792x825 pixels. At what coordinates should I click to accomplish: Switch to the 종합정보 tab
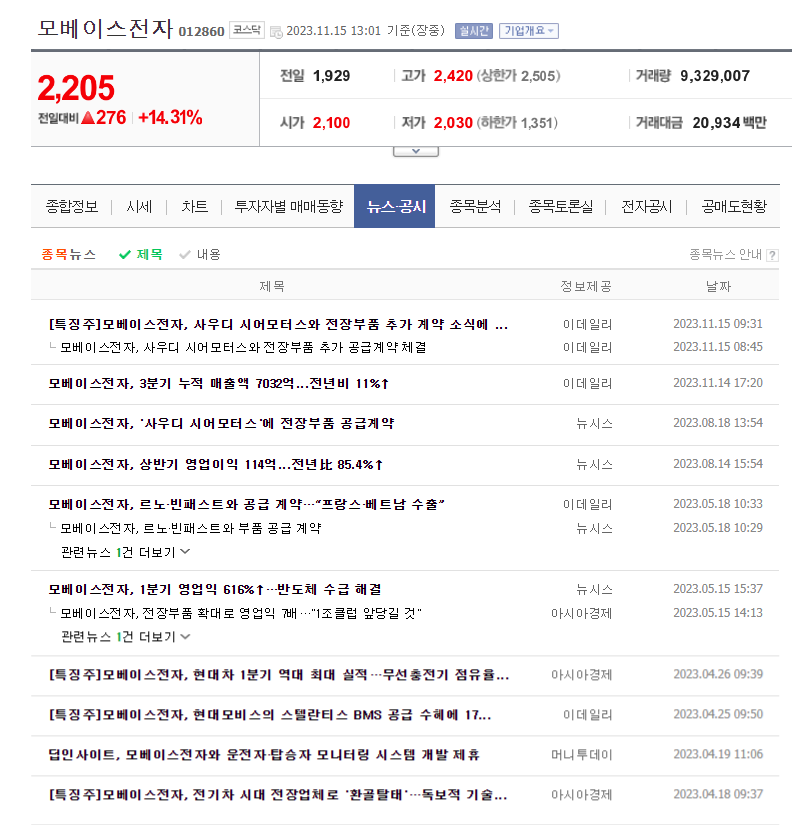(72, 206)
